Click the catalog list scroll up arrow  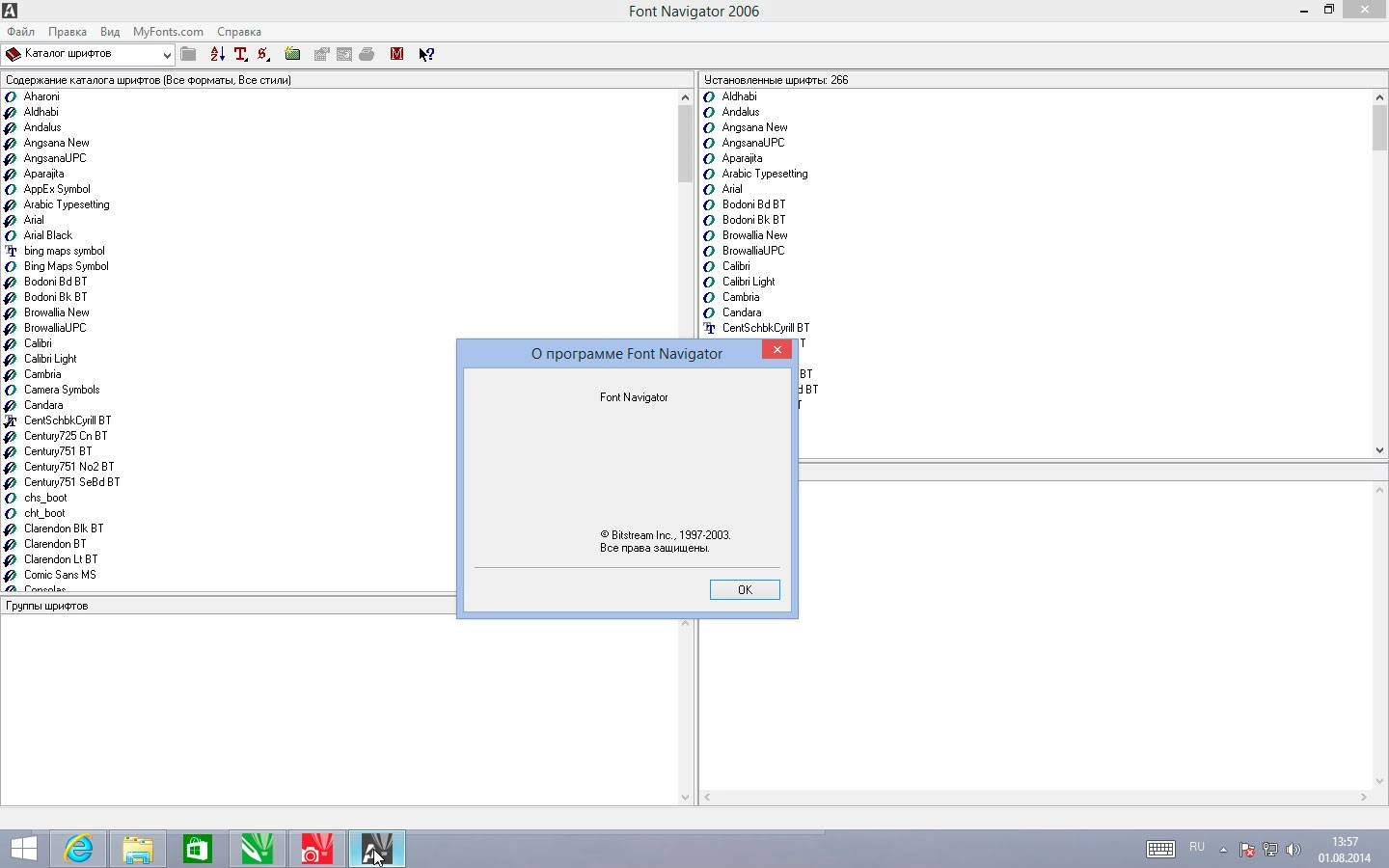685,96
